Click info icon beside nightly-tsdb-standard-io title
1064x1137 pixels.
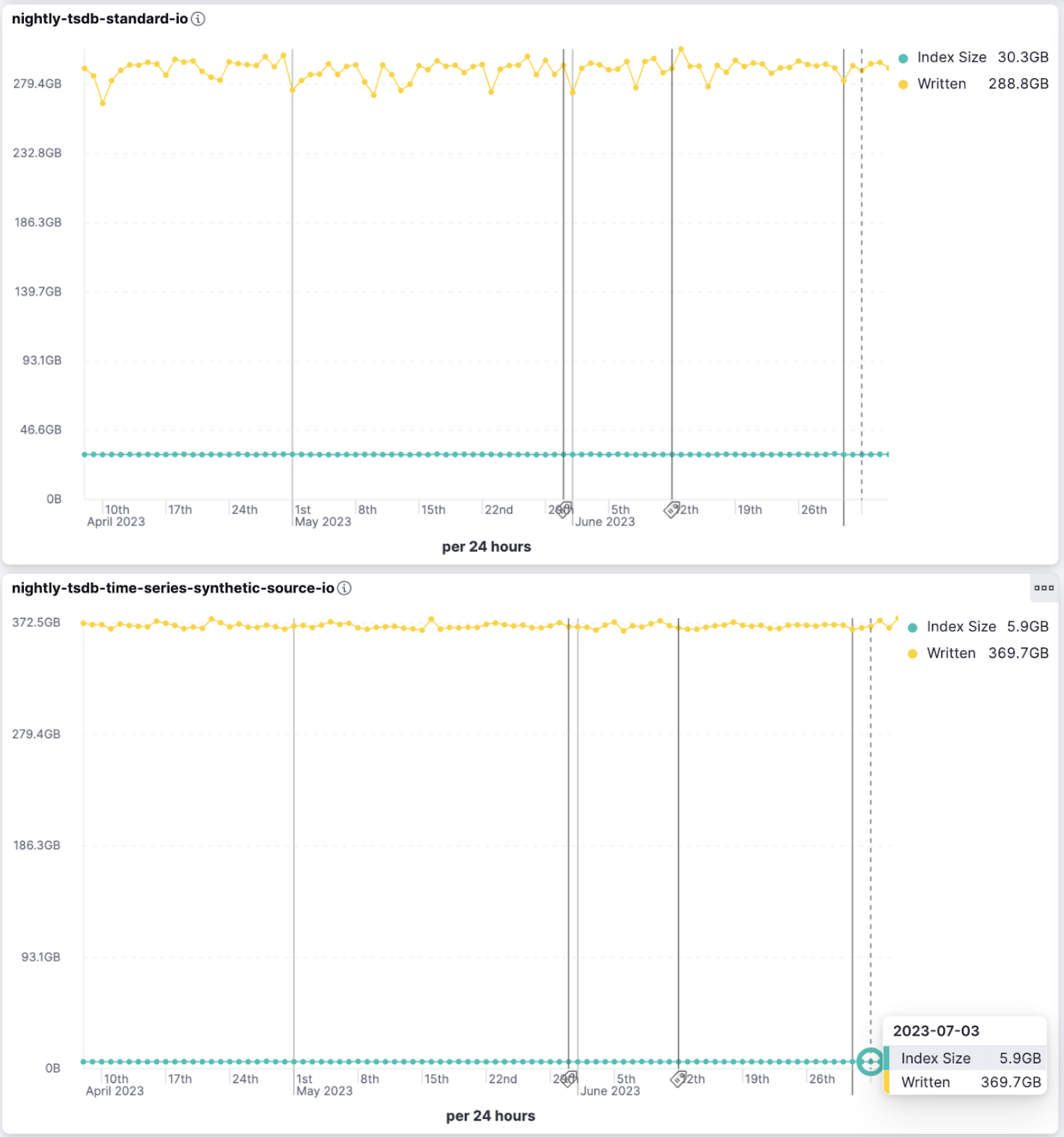click(x=198, y=19)
